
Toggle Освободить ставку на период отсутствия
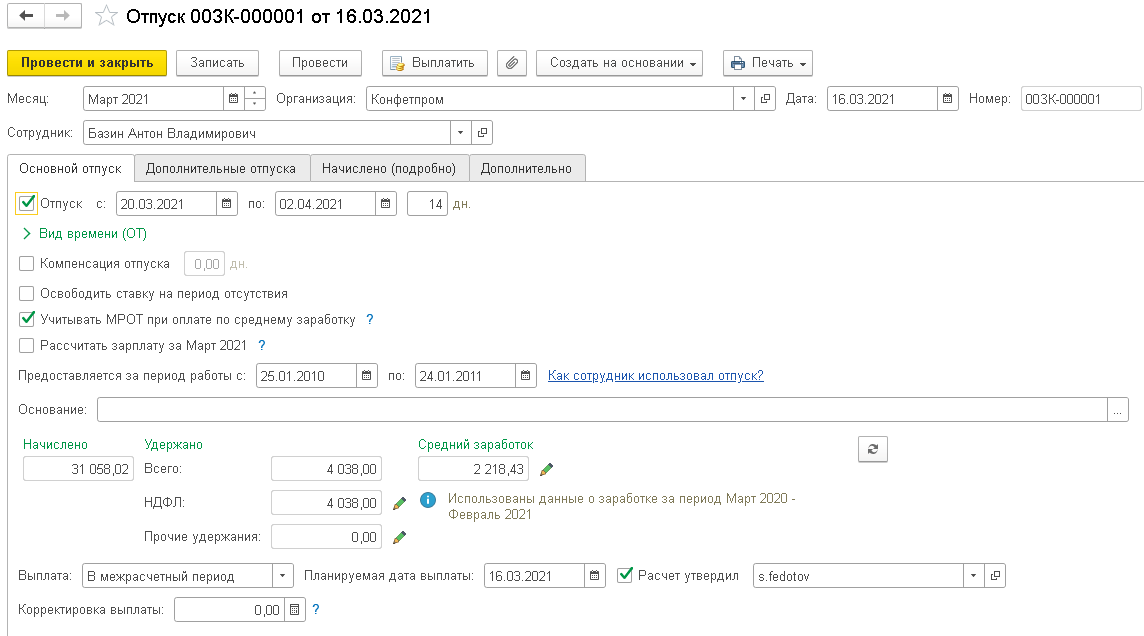click(27, 294)
